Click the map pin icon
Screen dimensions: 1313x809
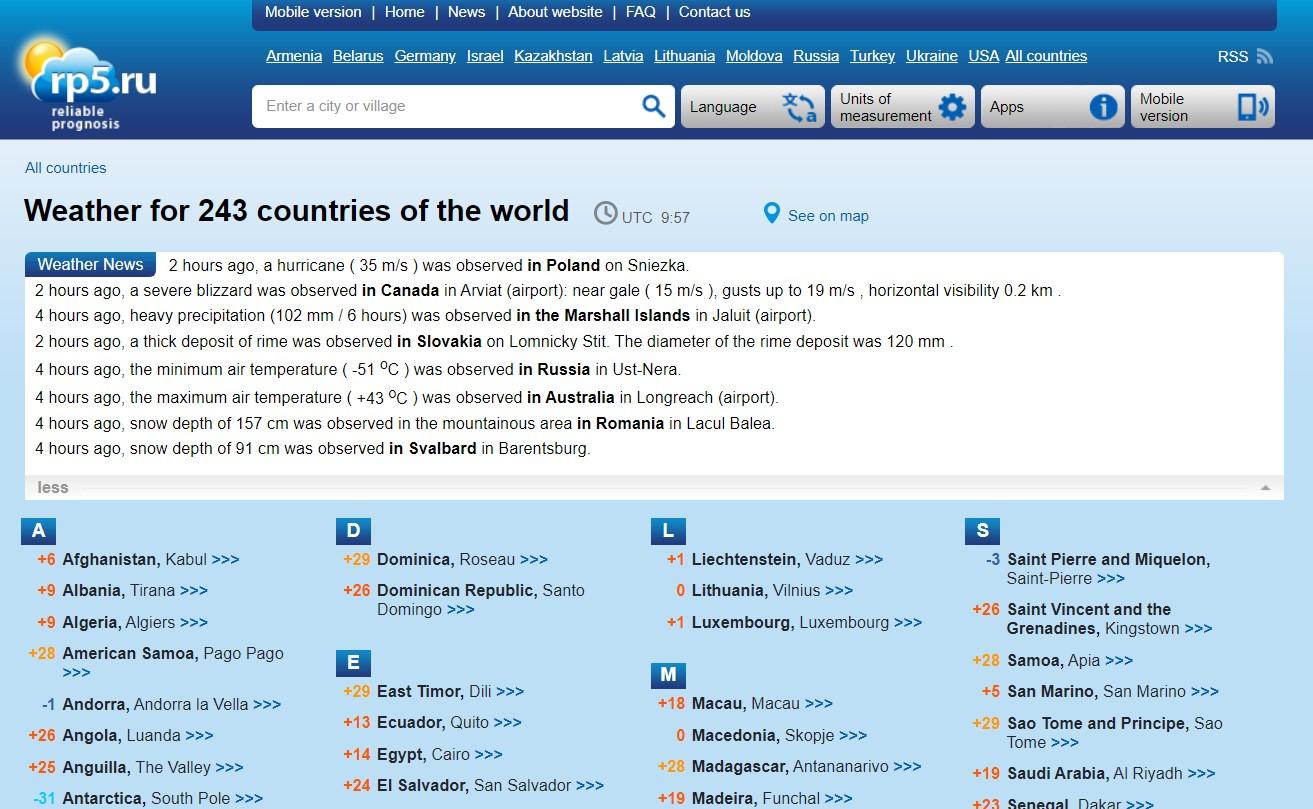click(x=771, y=214)
